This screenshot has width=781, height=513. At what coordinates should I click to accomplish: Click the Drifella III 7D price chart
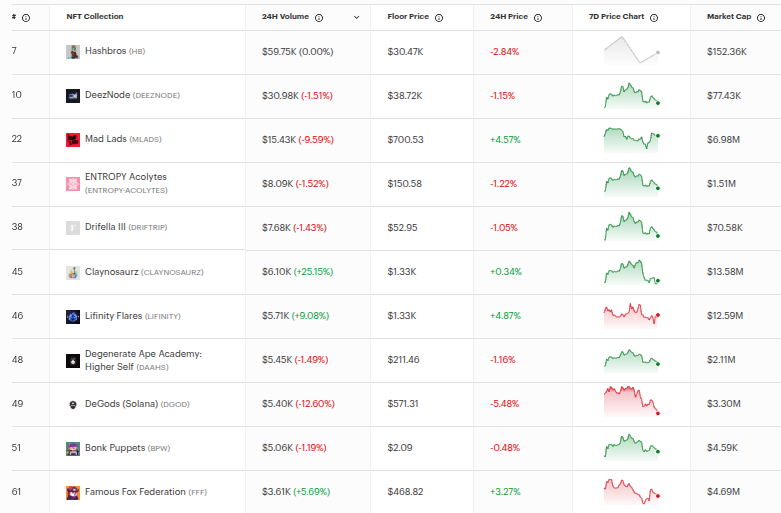pyautogui.click(x=632, y=227)
